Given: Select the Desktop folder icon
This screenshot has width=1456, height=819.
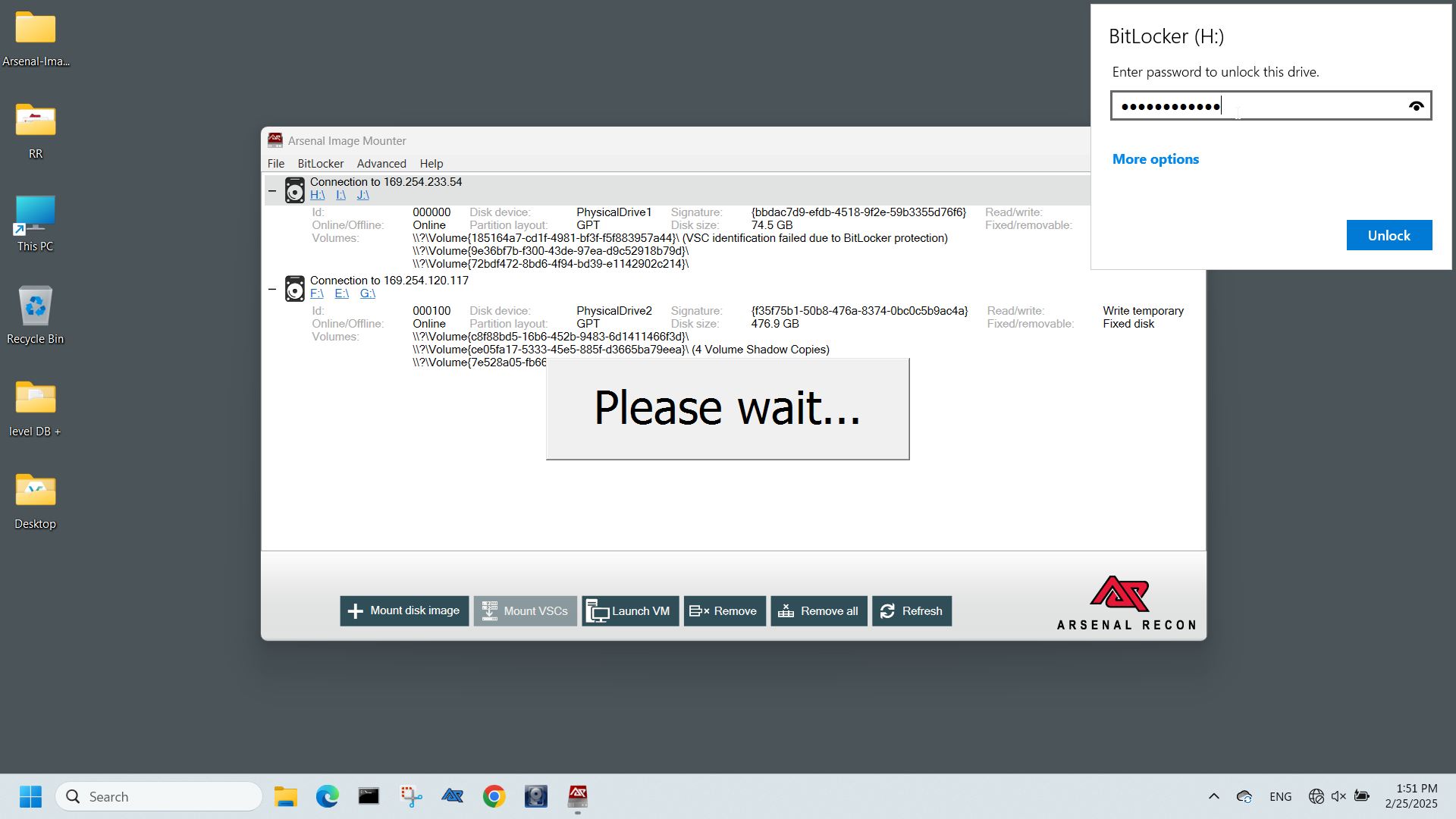Looking at the screenshot, I should click(x=36, y=502).
